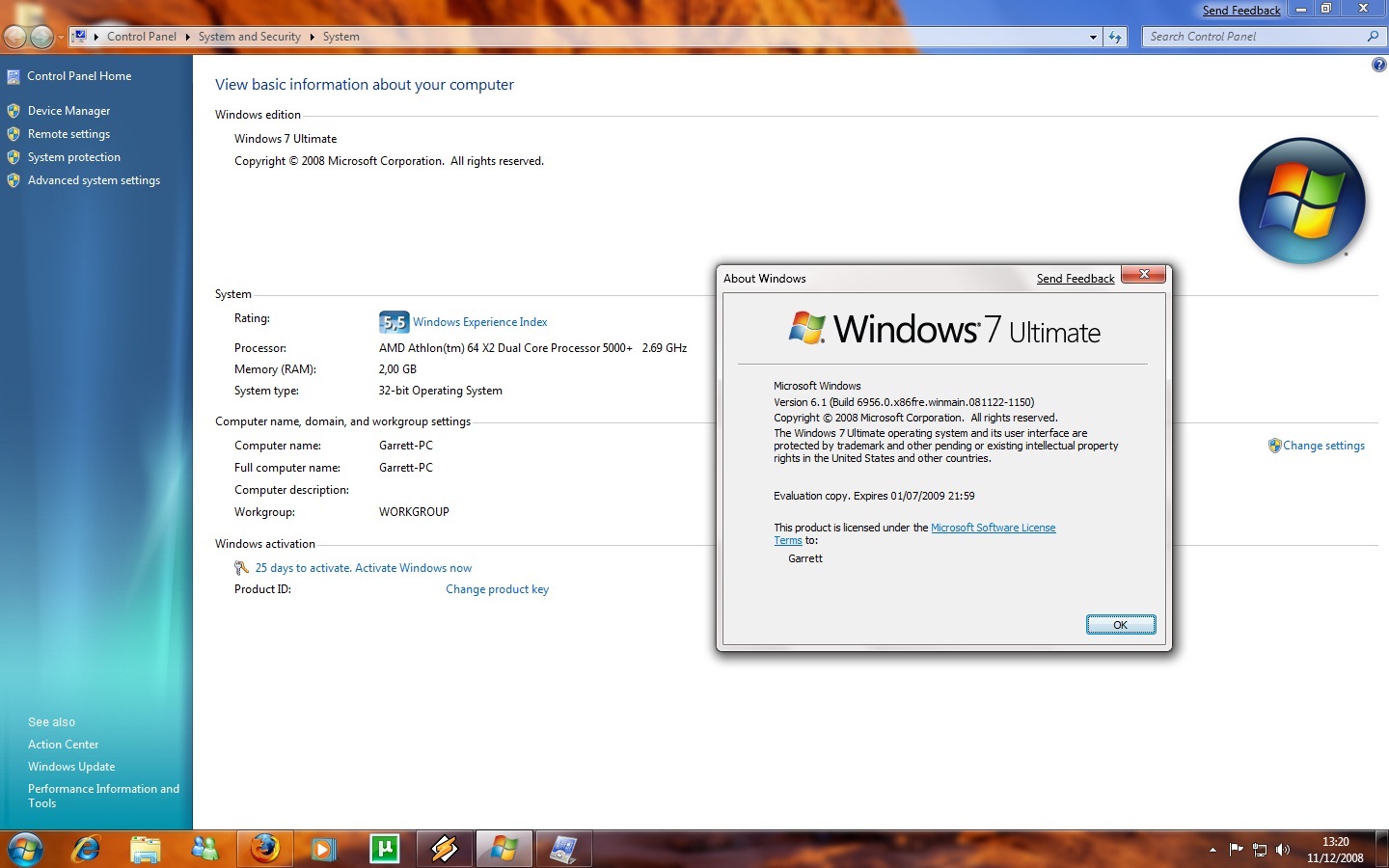Screen dimensions: 1389x868
Task: Click the network icon in the tray
Action: (1260, 849)
